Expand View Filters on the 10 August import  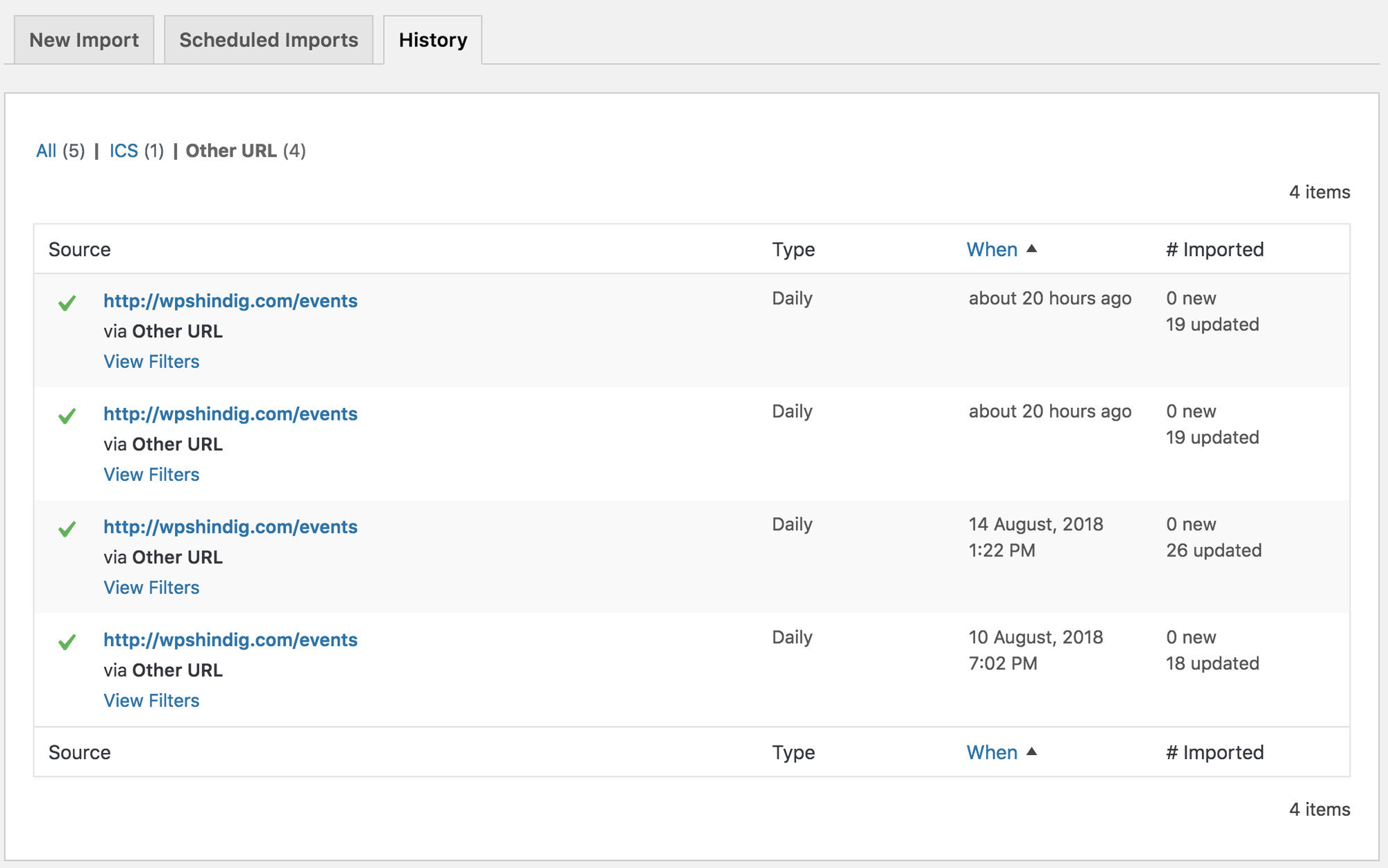151,700
